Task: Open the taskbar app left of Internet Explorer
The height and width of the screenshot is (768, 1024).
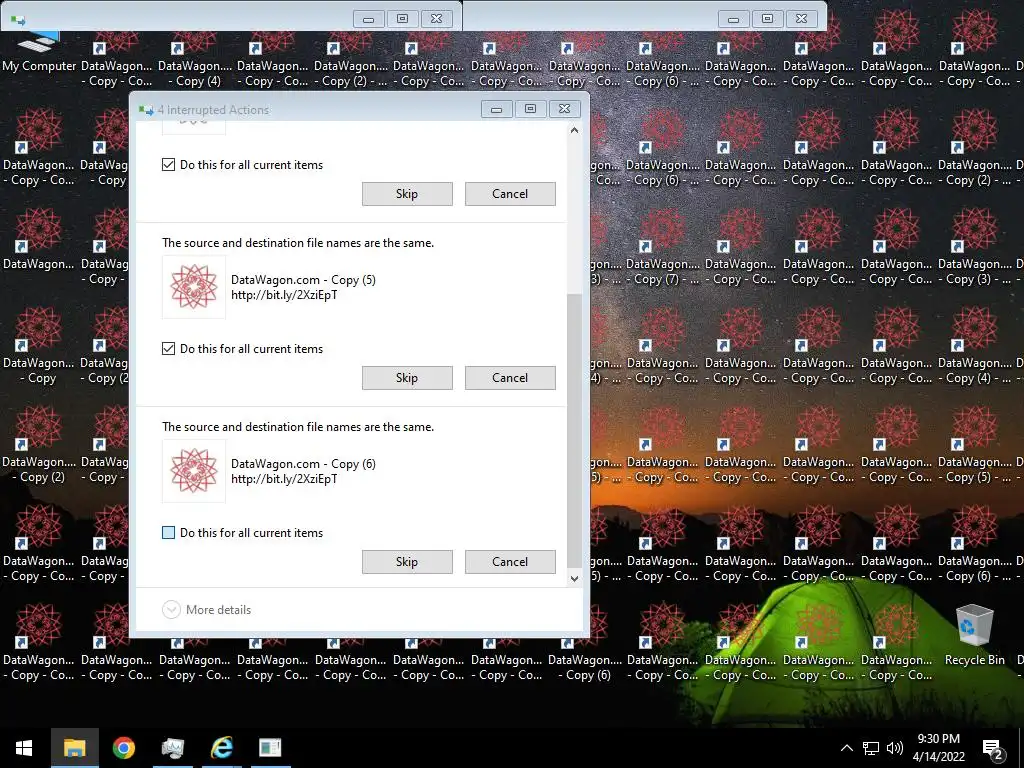Action: [172, 748]
